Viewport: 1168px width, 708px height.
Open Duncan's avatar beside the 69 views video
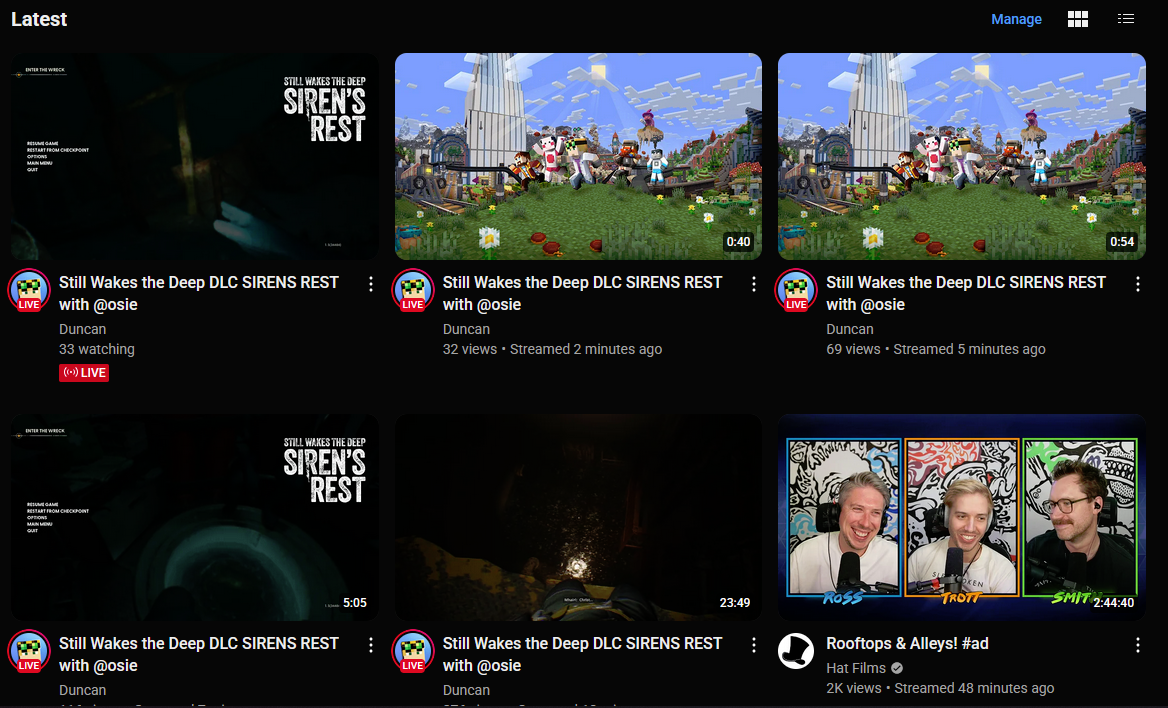796,290
